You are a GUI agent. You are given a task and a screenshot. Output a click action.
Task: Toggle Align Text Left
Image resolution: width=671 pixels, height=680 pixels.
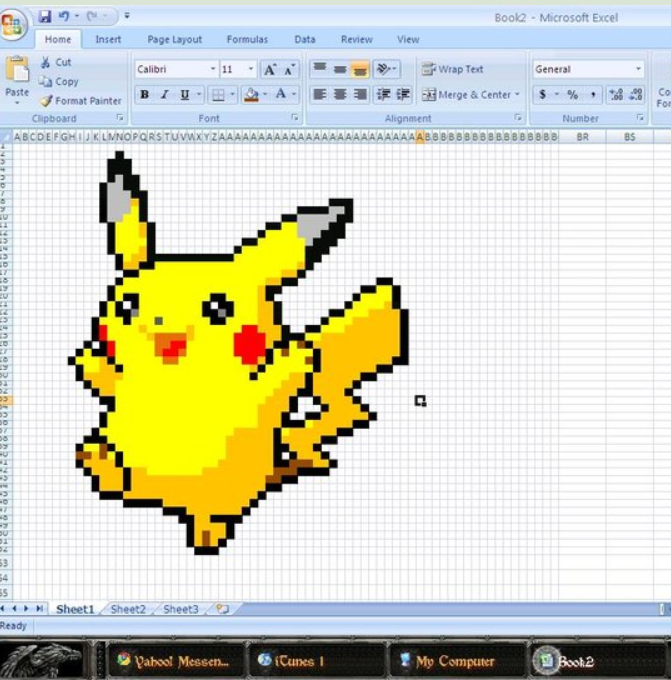[x=320, y=95]
